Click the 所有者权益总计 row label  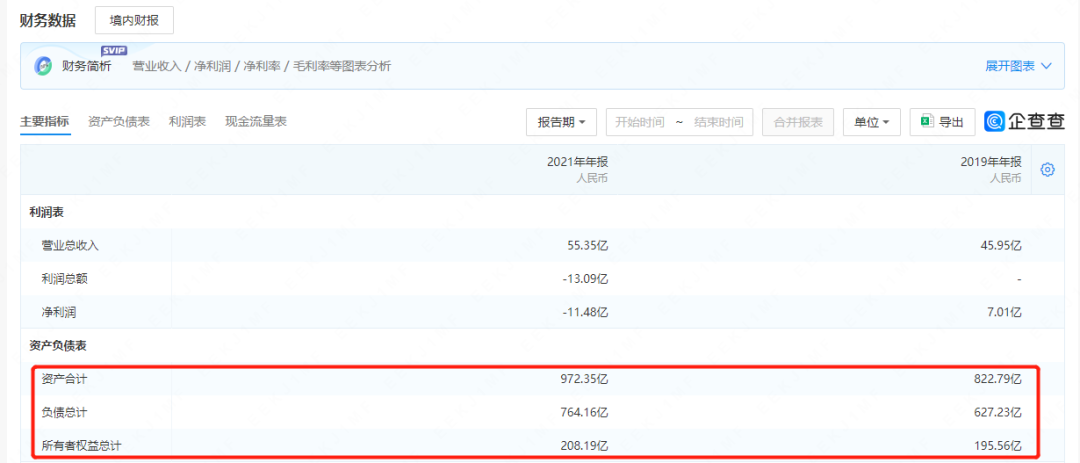(82, 446)
